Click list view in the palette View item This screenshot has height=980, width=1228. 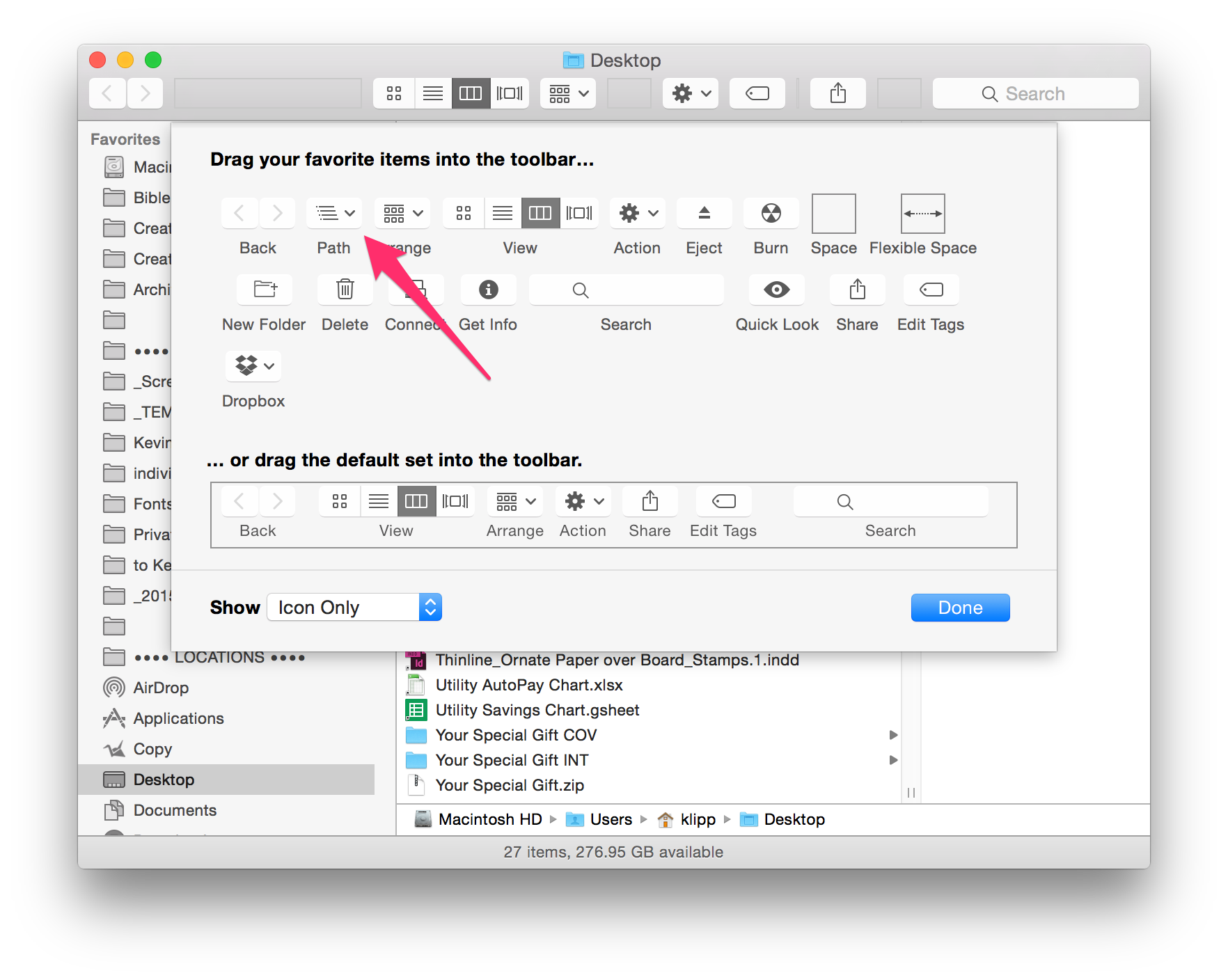click(x=503, y=213)
